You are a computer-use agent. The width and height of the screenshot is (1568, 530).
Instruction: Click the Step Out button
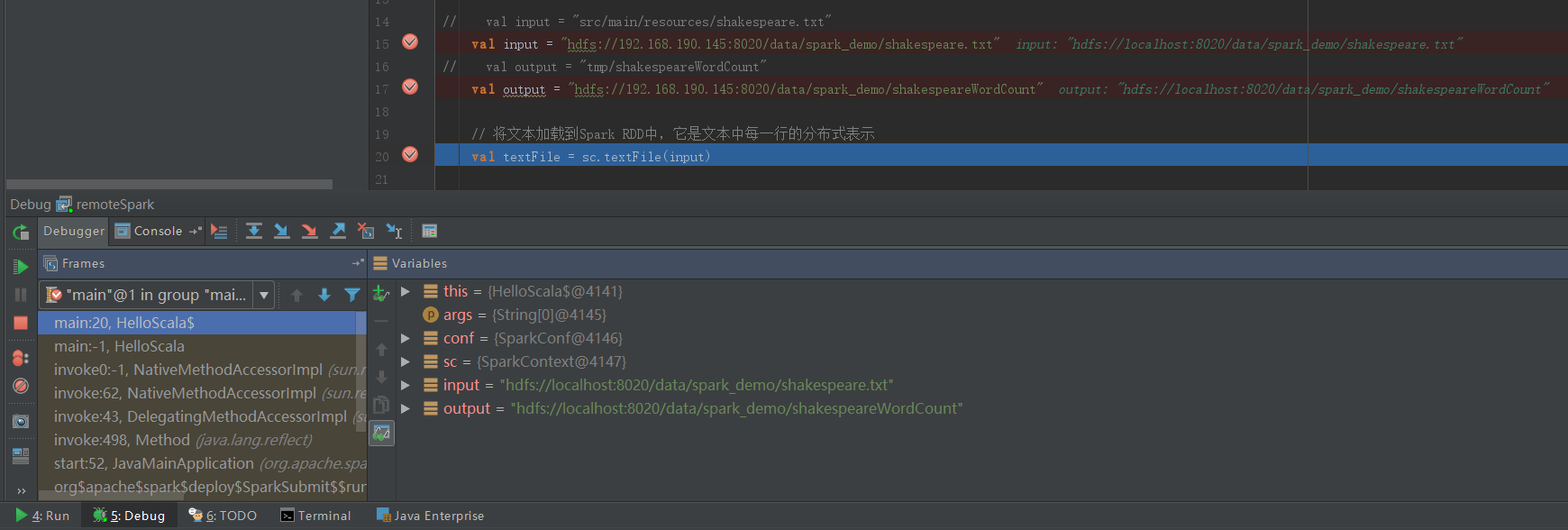pyautogui.click(x=338, y=232)
